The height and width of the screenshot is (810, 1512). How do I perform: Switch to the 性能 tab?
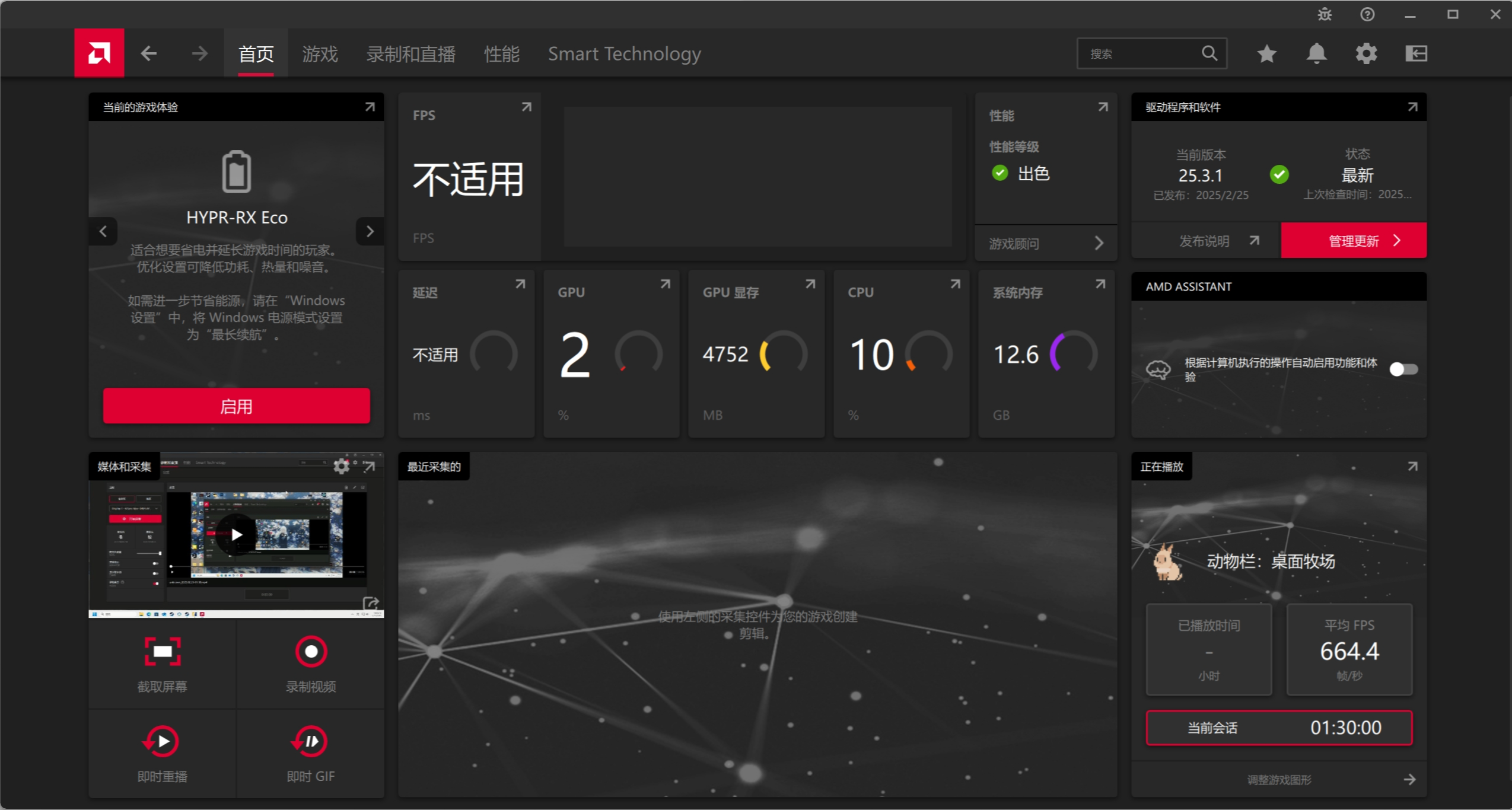pos(501,54)
